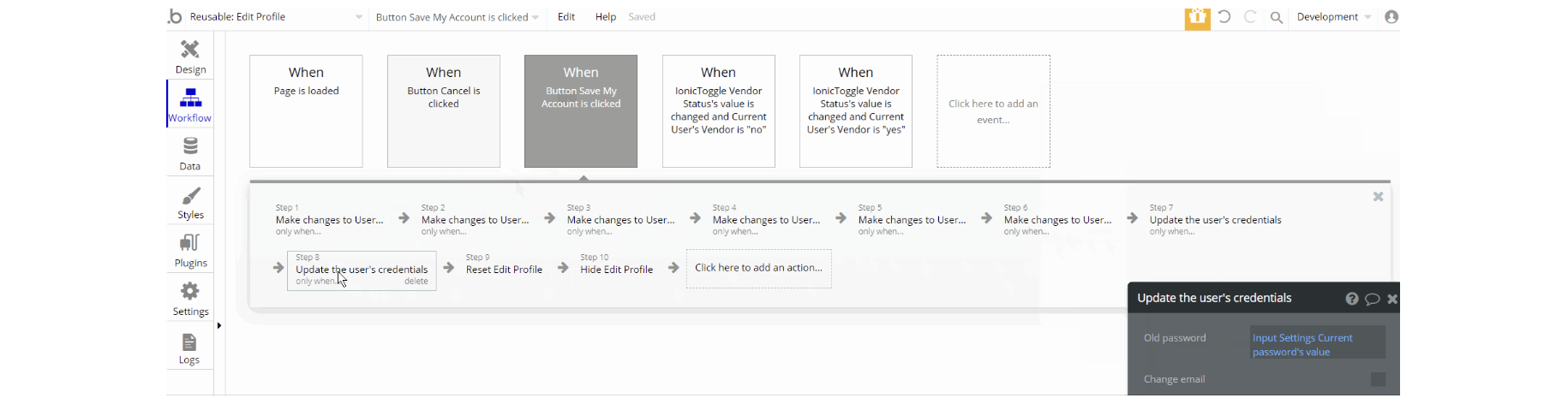1568x404 pixels.
Task: Open the Design tab icon
Action: (190, 50)
